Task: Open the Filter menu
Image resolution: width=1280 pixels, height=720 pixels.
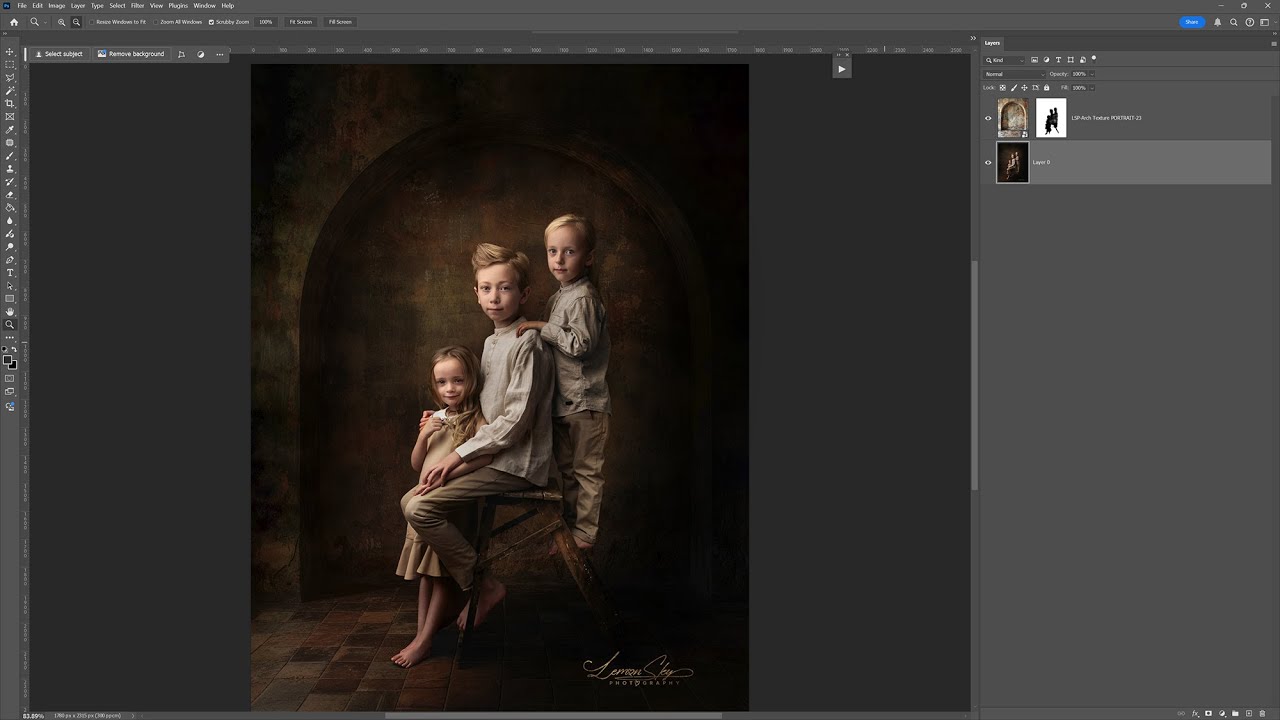Action: click(138, 6)
